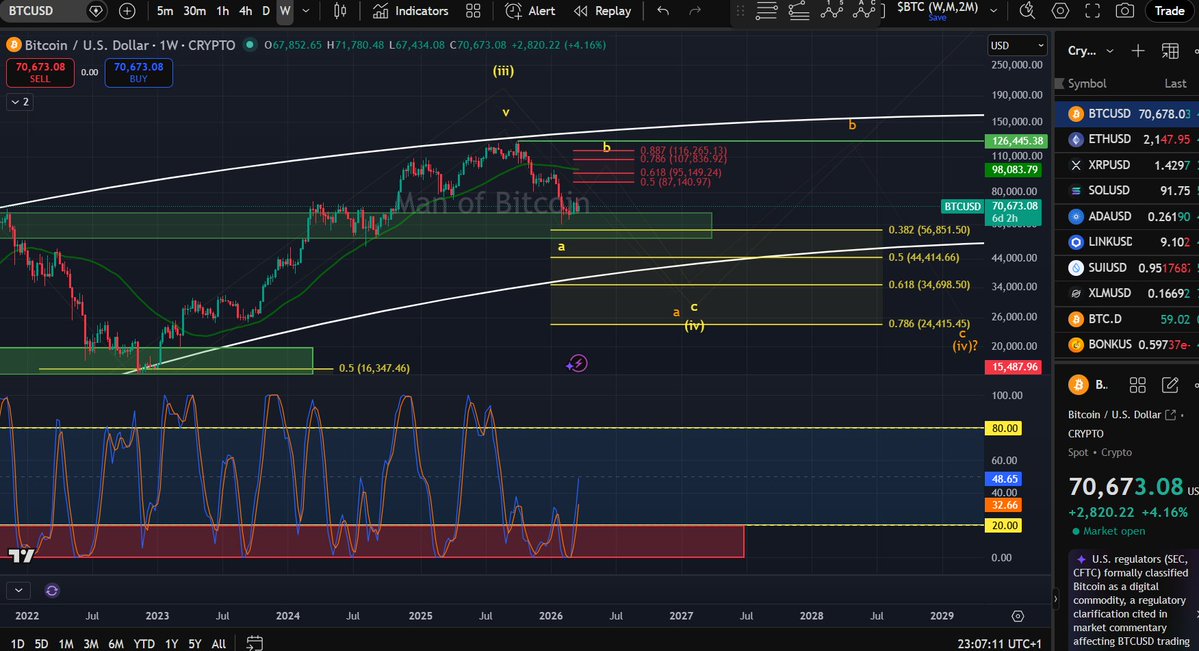Viewport: 1199px width, 651px height.
Task: Set the date range to 6M
Action: pyautogui.click(x=115, y=644)
